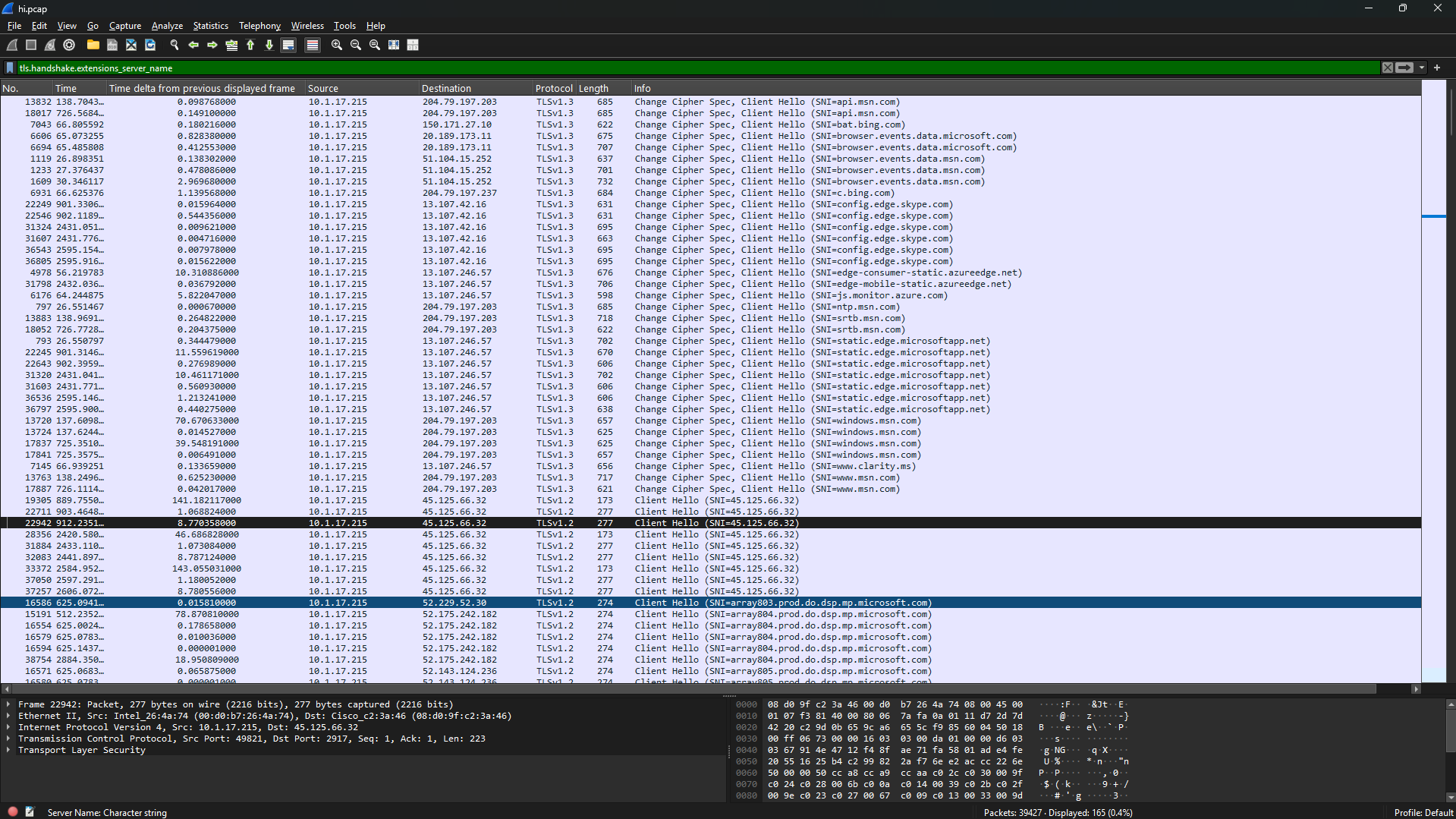Zoom in the main window text
This screenshot has height=819, width=1456.
click(x=337, y=46)
